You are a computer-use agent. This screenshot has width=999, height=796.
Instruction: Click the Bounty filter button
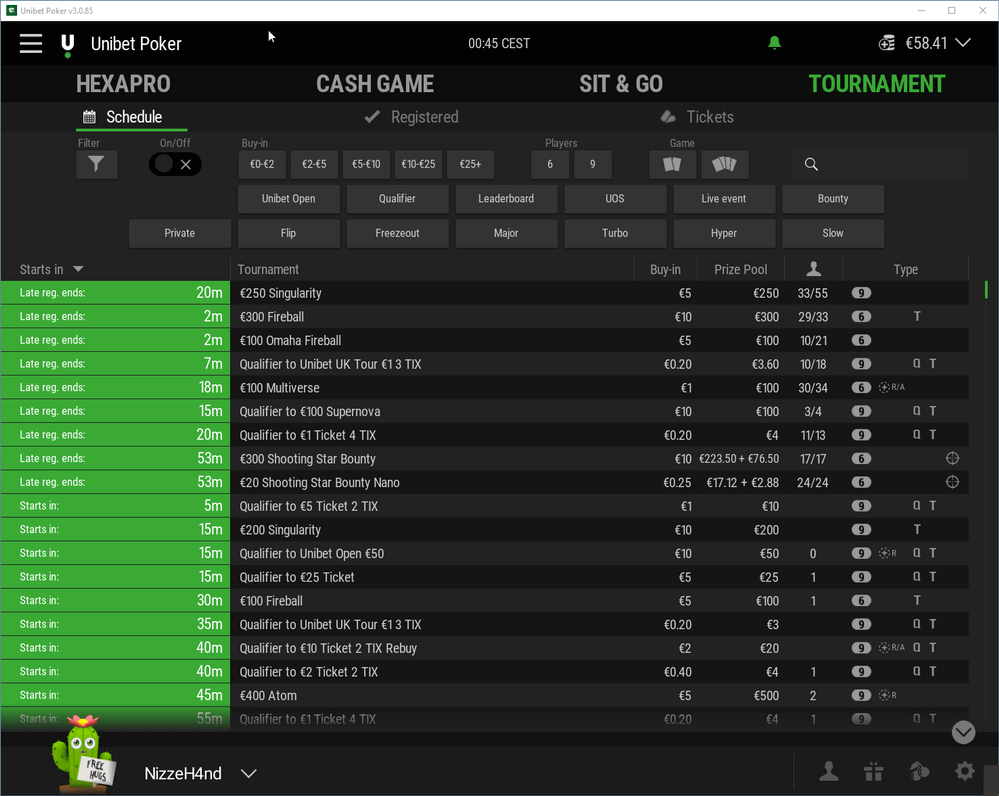point(832,198)
